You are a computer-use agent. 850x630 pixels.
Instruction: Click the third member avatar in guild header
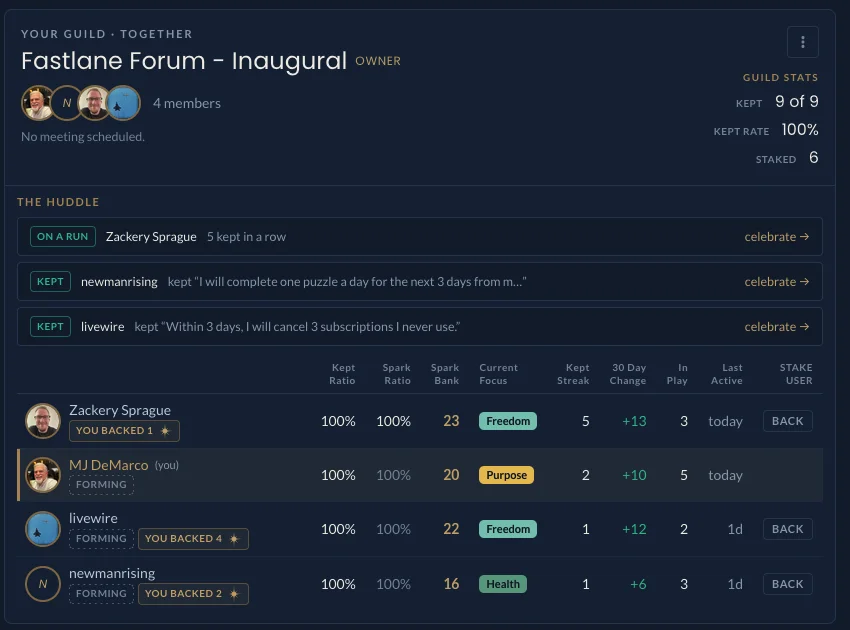pyautogui.click(x=95, y=102)
